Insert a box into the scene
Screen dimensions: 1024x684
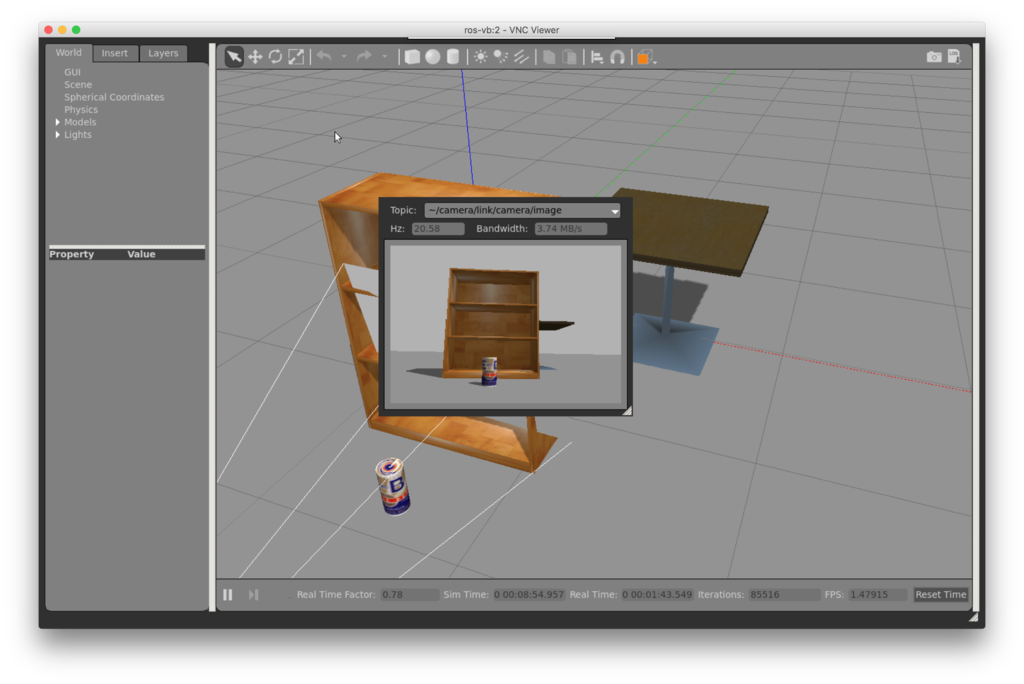412,57
